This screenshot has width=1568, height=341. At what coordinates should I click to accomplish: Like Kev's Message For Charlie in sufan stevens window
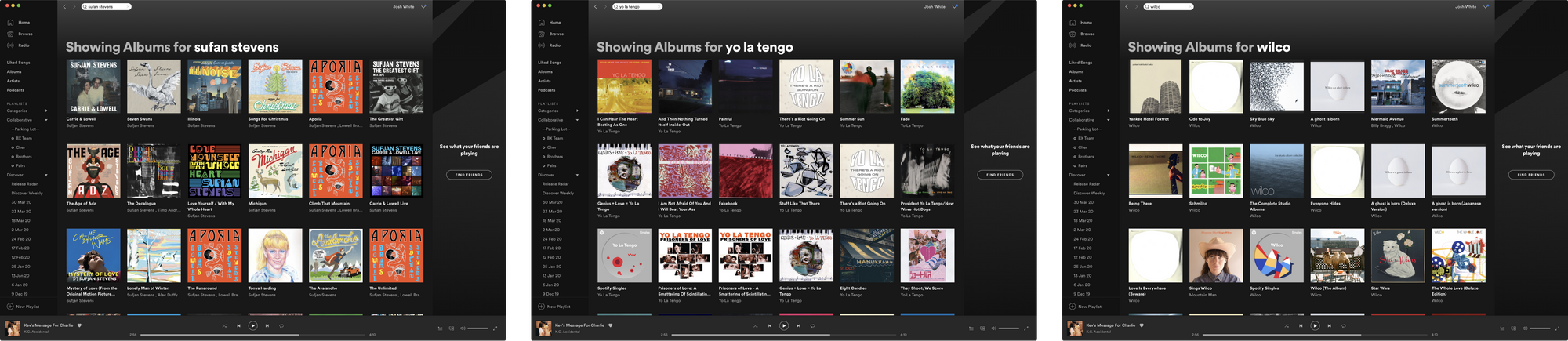(x=79, y=325)
